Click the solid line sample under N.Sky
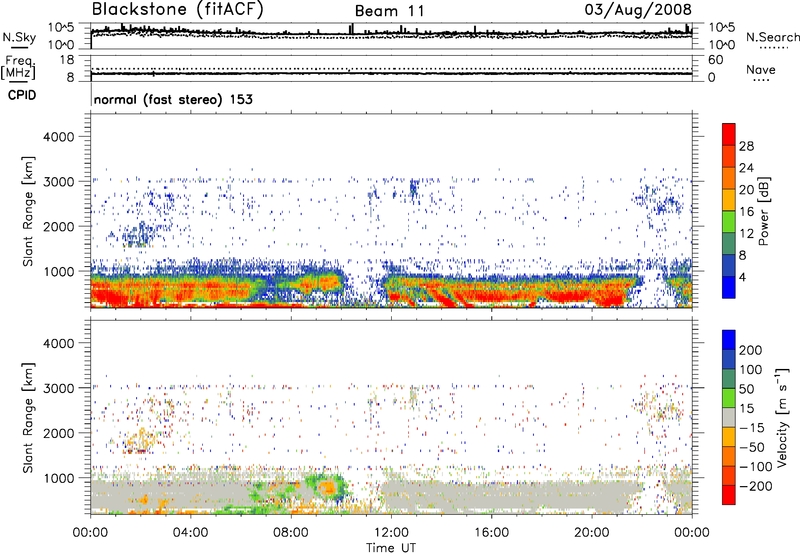Image resolution: width=800 pixels, height=554 pixels. tap(19, 47)
